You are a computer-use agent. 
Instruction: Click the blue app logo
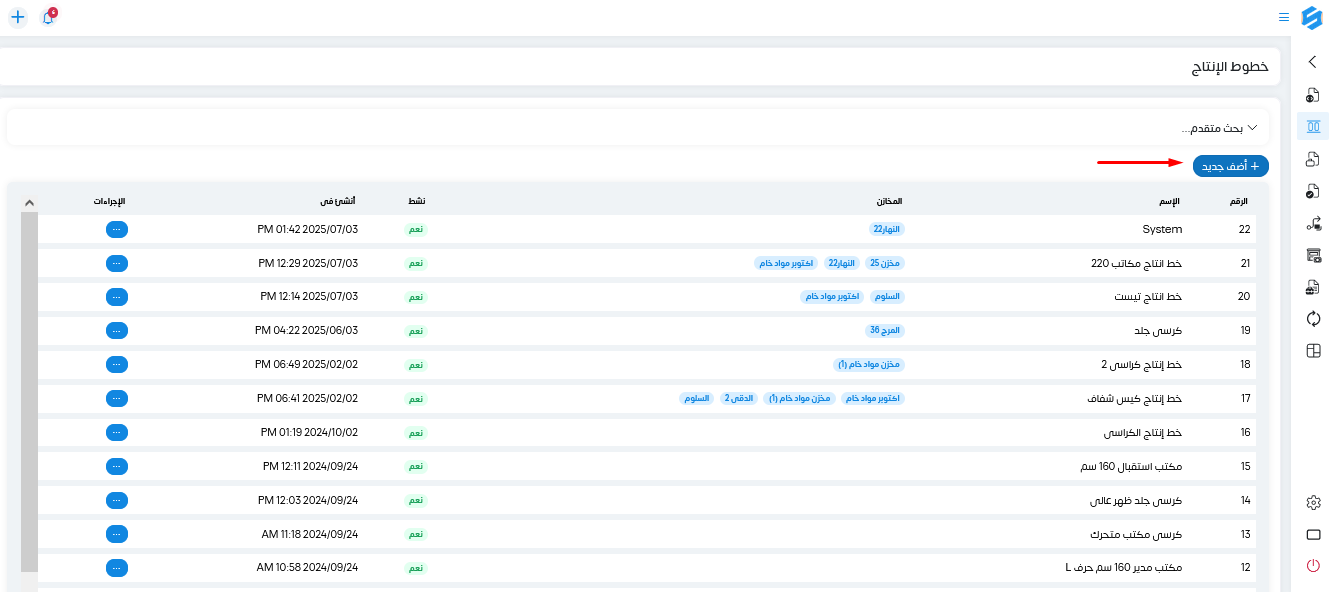(x=1312, y=17)
